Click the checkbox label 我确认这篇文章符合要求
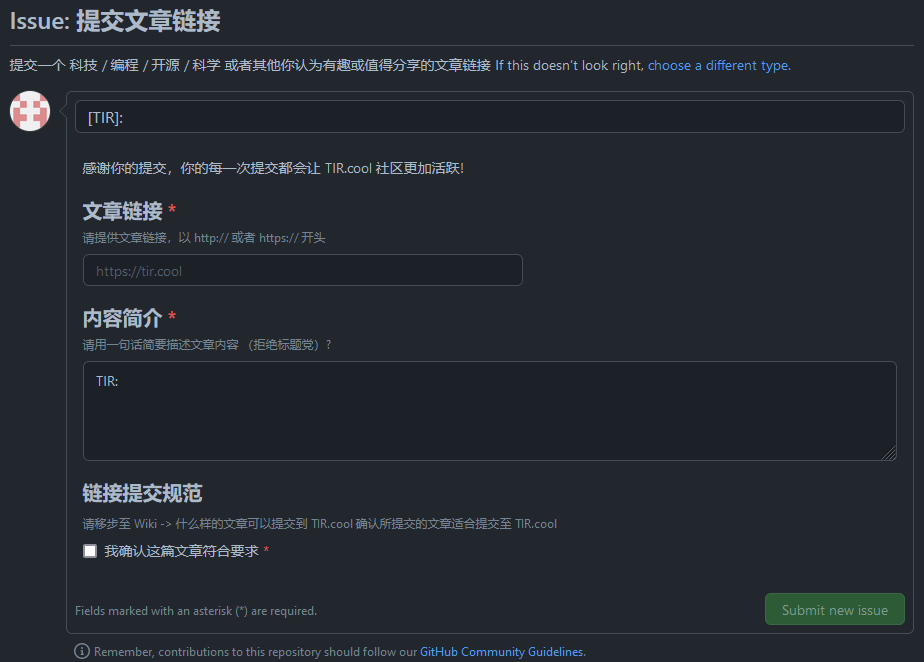This screenshot has width=924, height=662. point(182,551)
